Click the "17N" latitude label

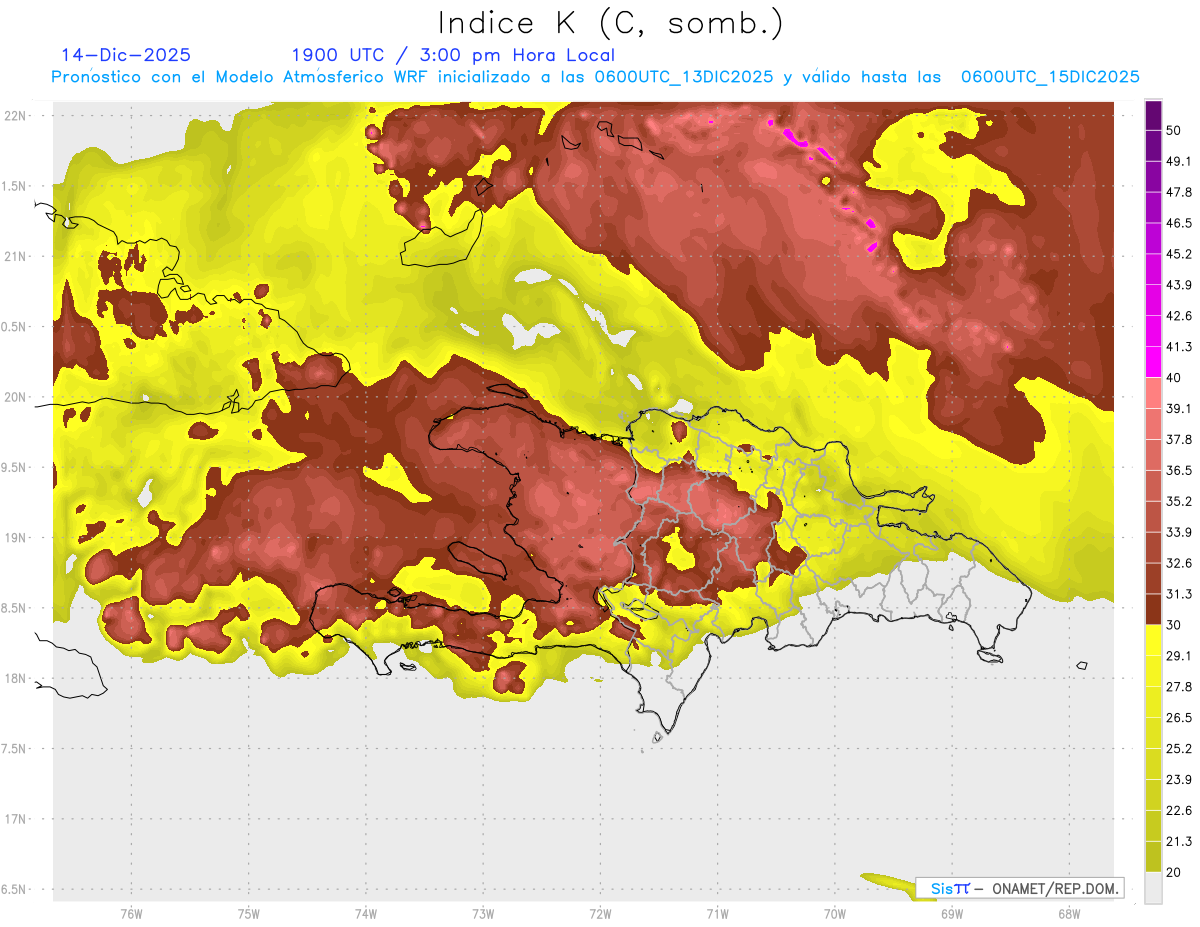17,819
